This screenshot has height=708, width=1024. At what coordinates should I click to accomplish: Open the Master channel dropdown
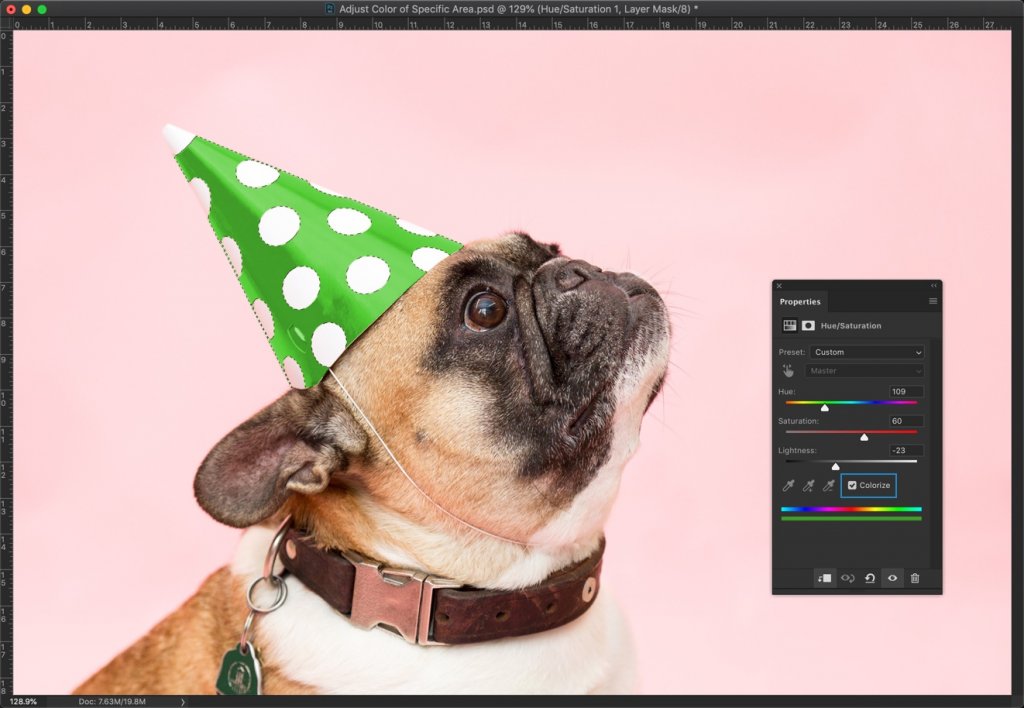pos(865,370)
